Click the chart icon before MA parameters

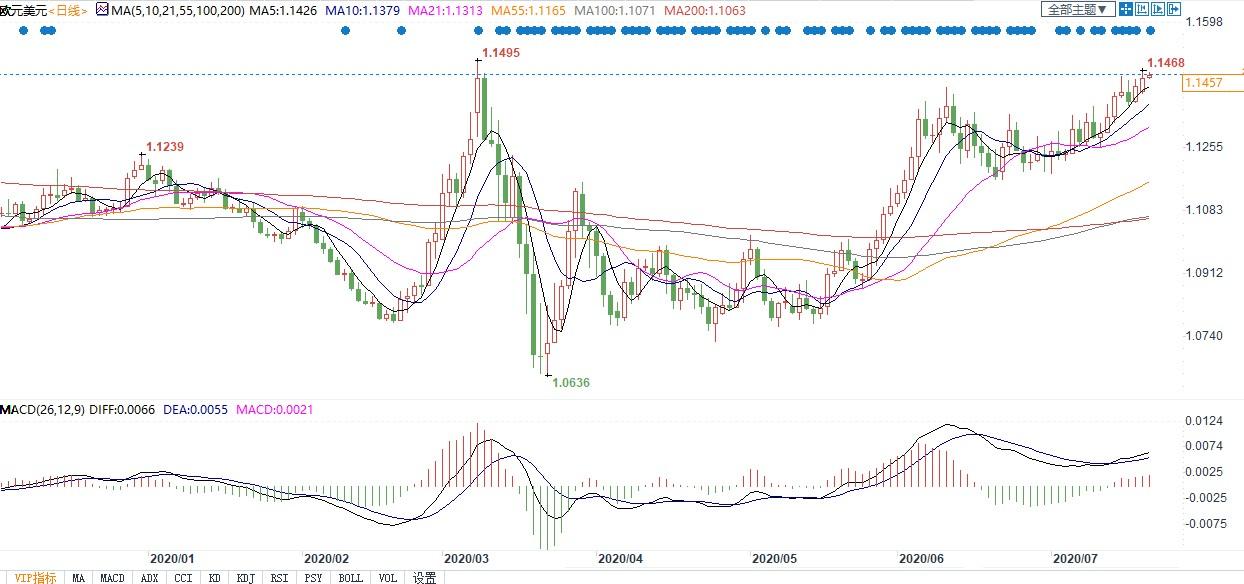101,10
